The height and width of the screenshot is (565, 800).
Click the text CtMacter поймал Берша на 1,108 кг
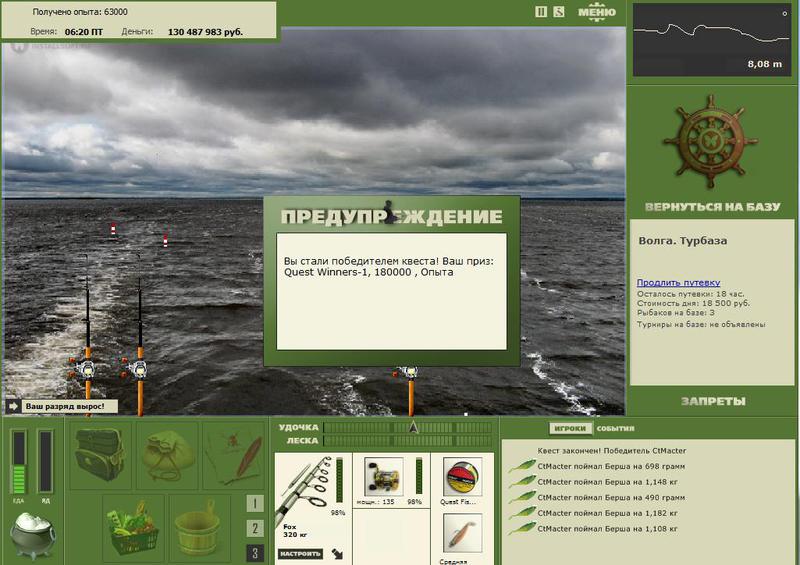(x=607, y=529)
